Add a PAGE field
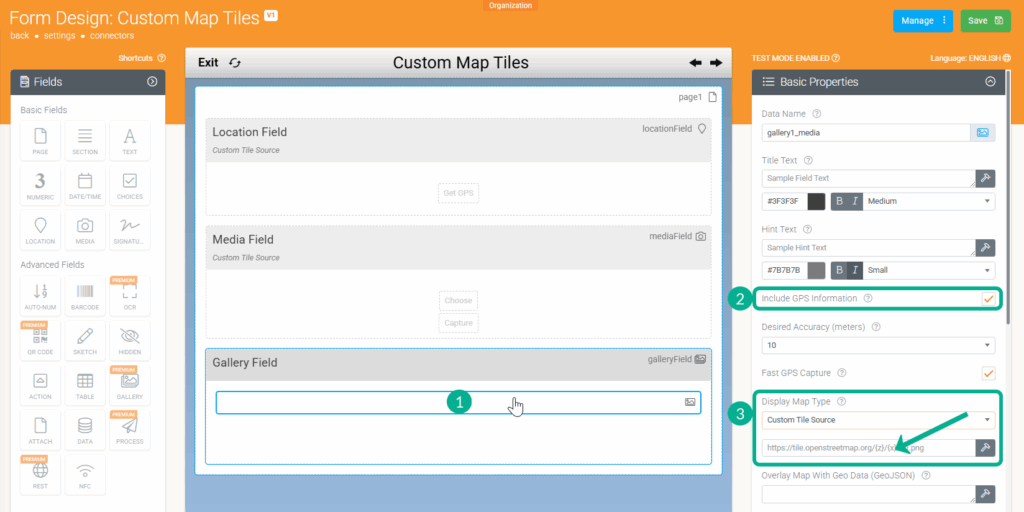Viewport: 1024px width, 512px height. (40, 140)
